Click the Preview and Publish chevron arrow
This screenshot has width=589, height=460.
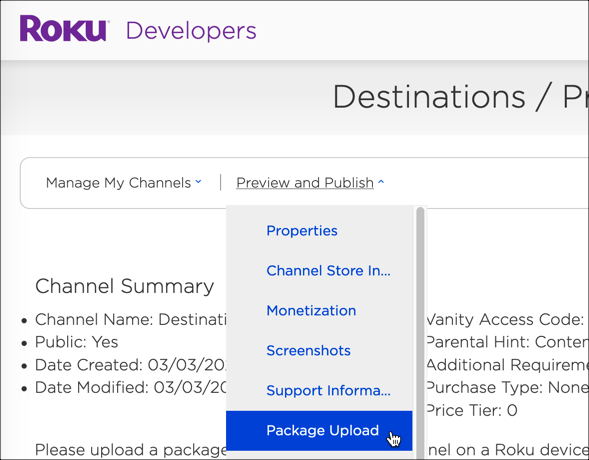pyautogui.click(x=381, y=182)
